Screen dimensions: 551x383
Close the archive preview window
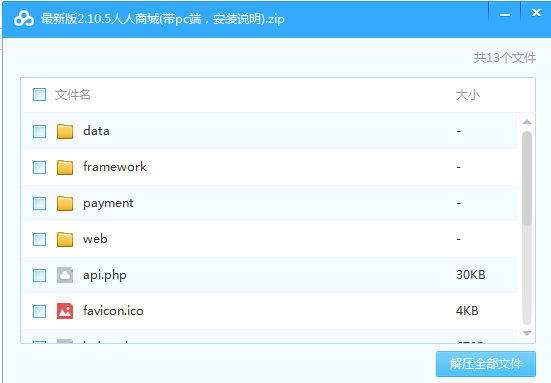pyautogui.click(x=536, y=13)
